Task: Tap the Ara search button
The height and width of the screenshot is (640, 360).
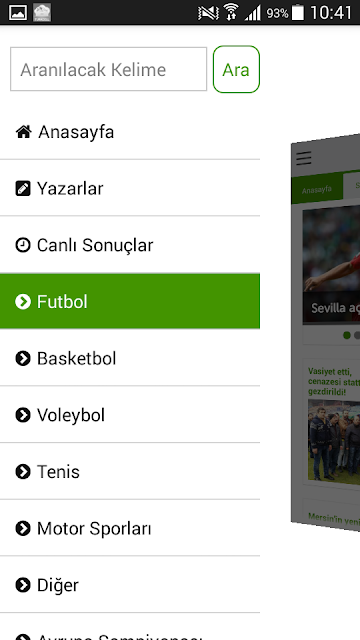Action: (x=236, y=69)
